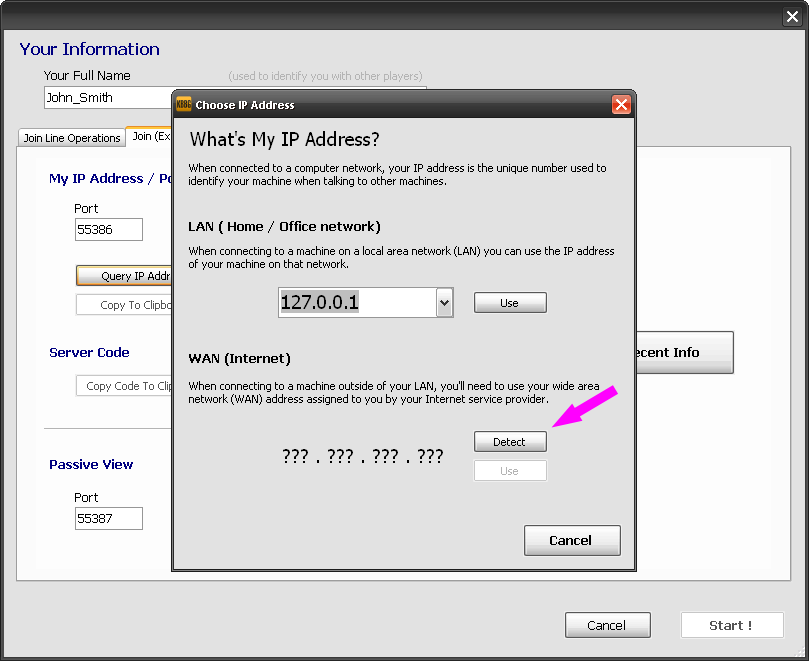
Task: Click Cancel at the bottom of main window
Action: (607, 625)
